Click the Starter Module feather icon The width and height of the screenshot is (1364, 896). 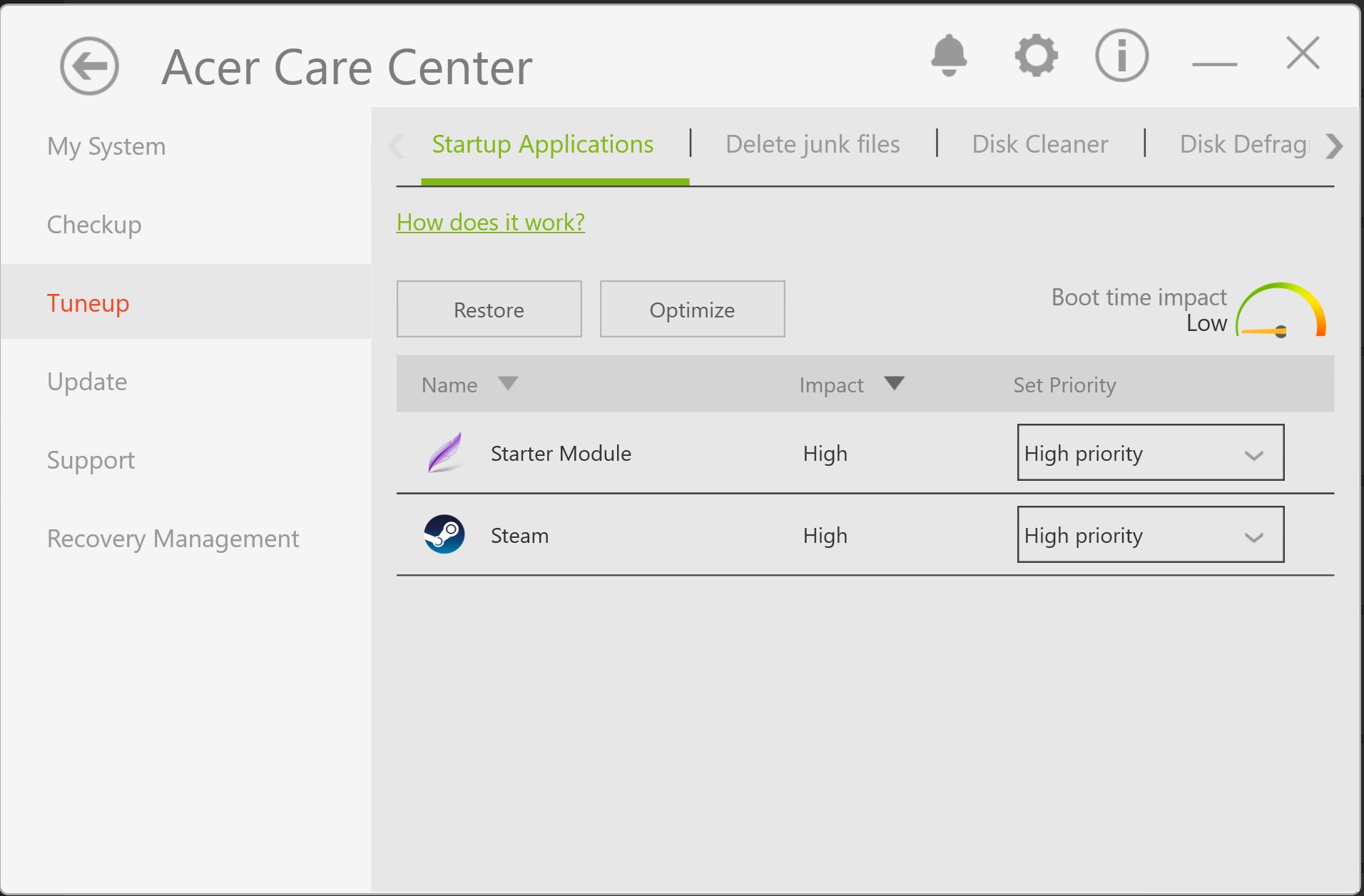click(x=444, y=452)
